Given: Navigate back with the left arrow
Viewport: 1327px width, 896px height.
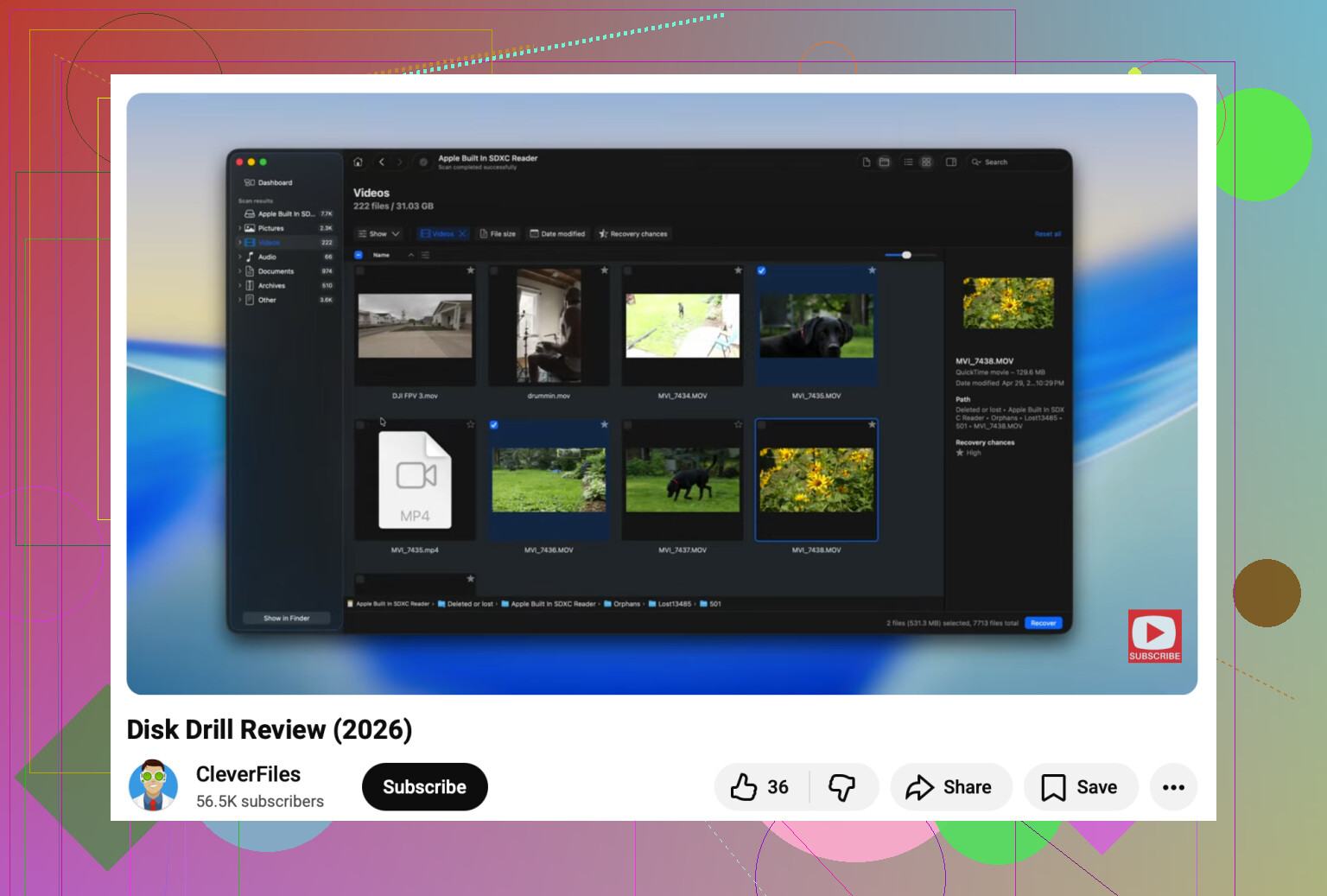Looking at the screenshot, I should coord(381,162).
